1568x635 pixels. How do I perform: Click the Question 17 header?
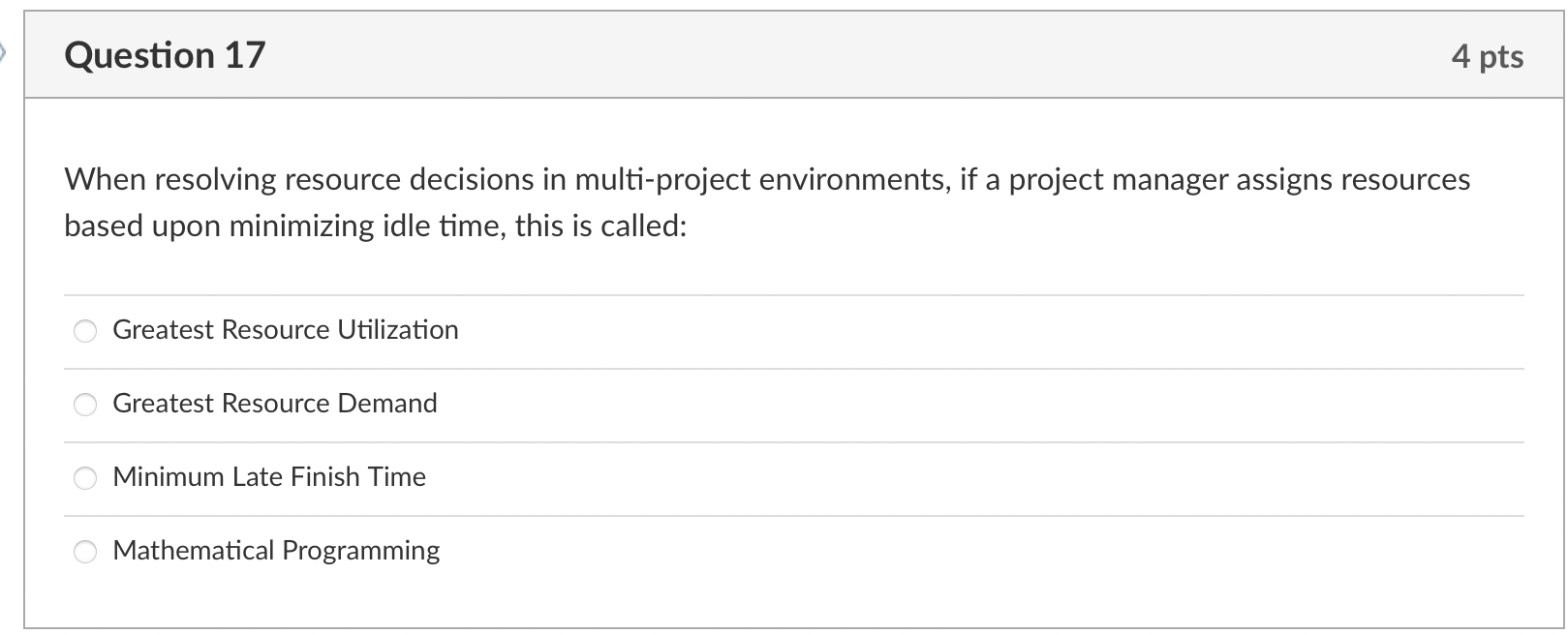165,55
